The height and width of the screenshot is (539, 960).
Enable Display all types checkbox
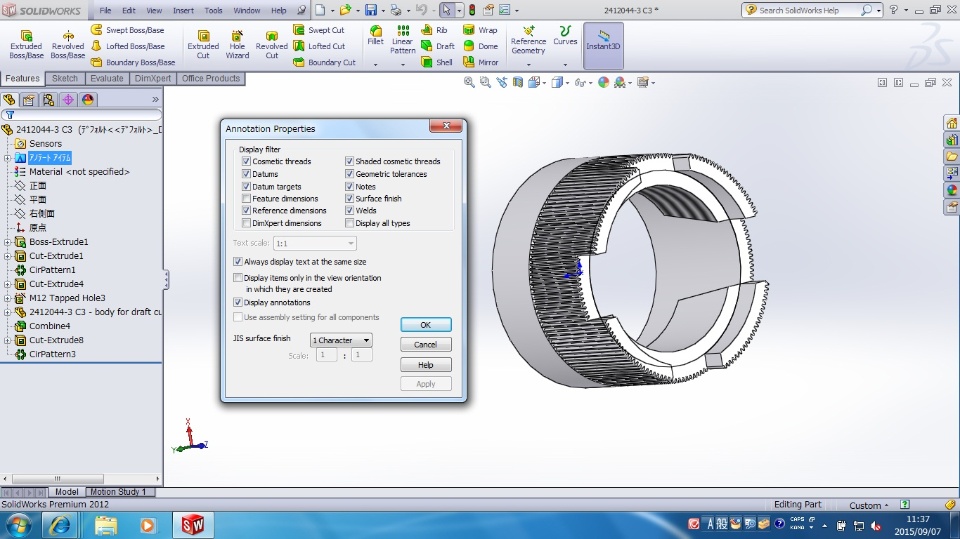pyautogui.click(x=349, y=223)
